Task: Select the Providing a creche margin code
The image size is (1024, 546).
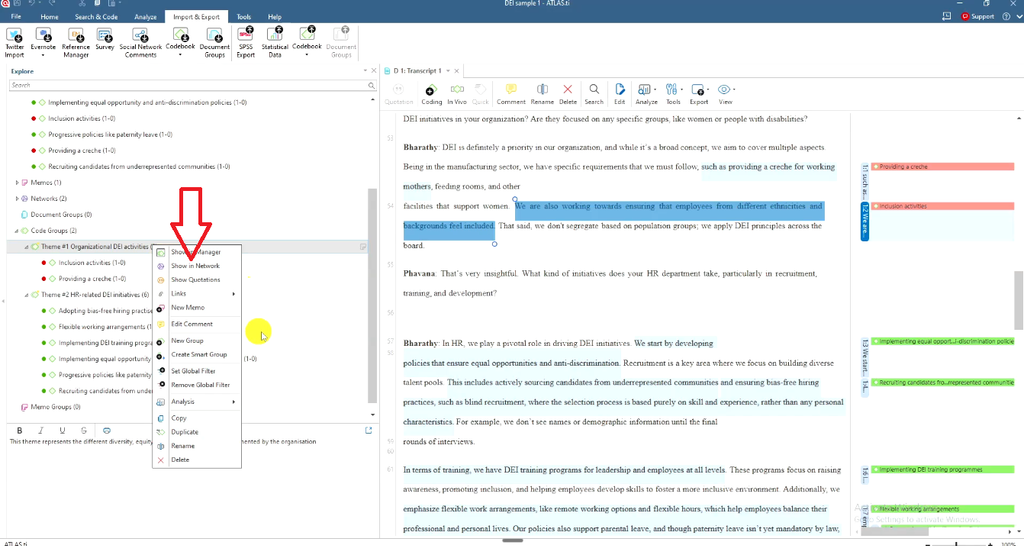Action: click(942, 167)
